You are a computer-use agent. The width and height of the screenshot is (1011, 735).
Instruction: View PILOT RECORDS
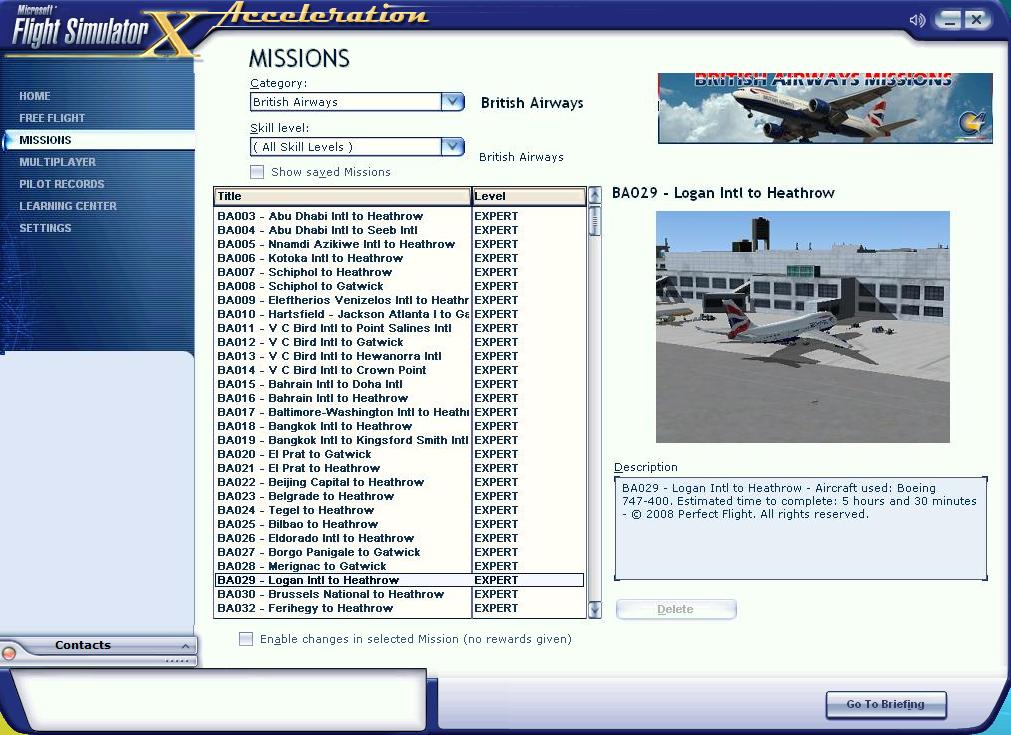click(x=62, y=184)
